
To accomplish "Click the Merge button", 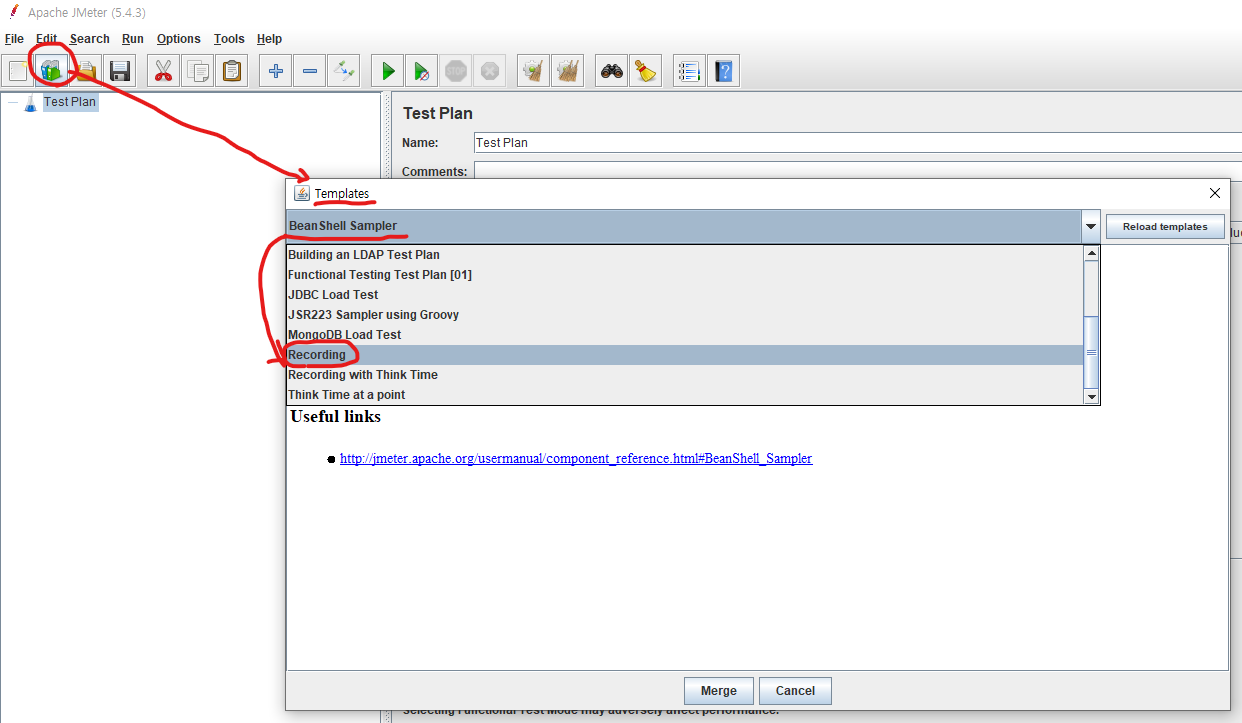I will pyautogui.click(x=718, y=691).
